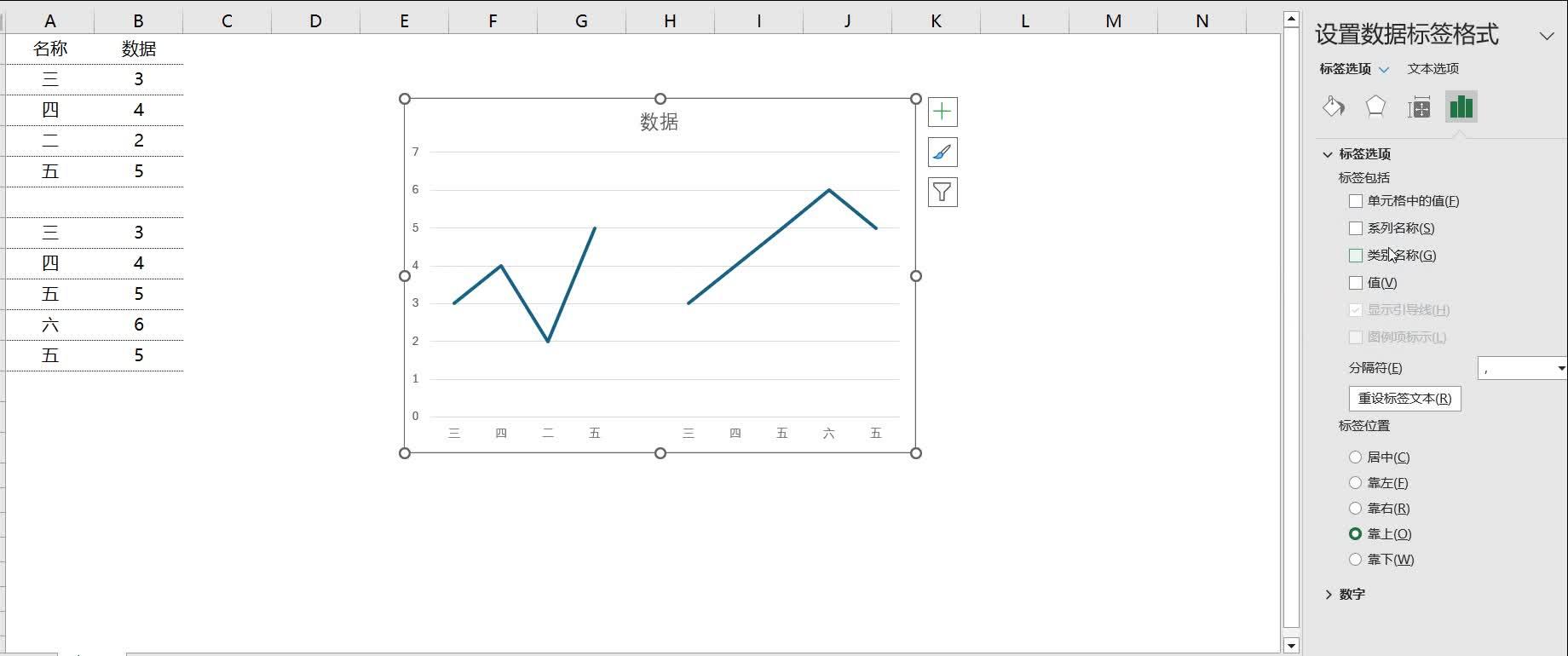Viewport: 1568px width, 656px height.
Task: Open the Size & Properties icon
Action: (1419, 107)
